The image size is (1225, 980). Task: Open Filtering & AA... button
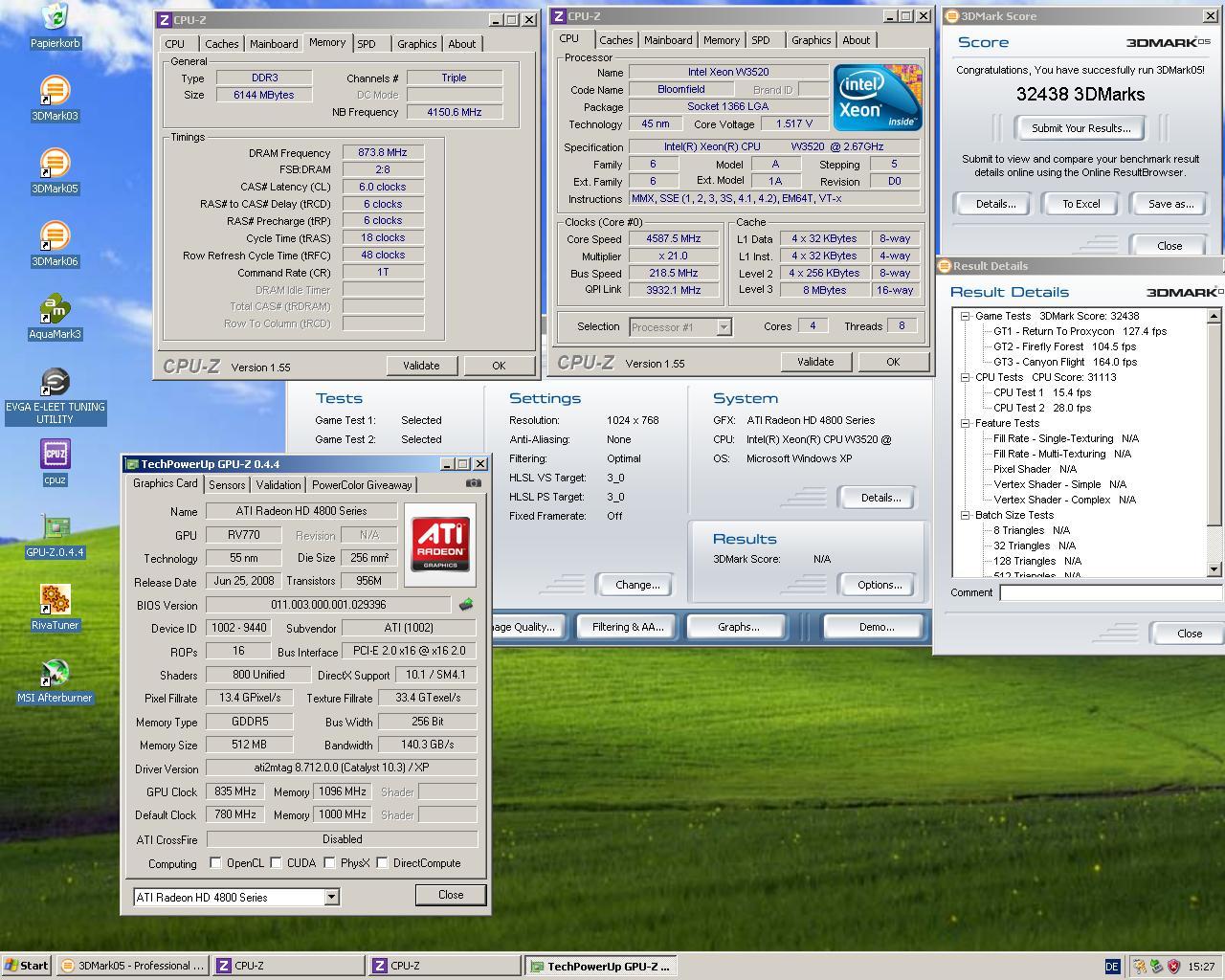(x=627, y=627)
